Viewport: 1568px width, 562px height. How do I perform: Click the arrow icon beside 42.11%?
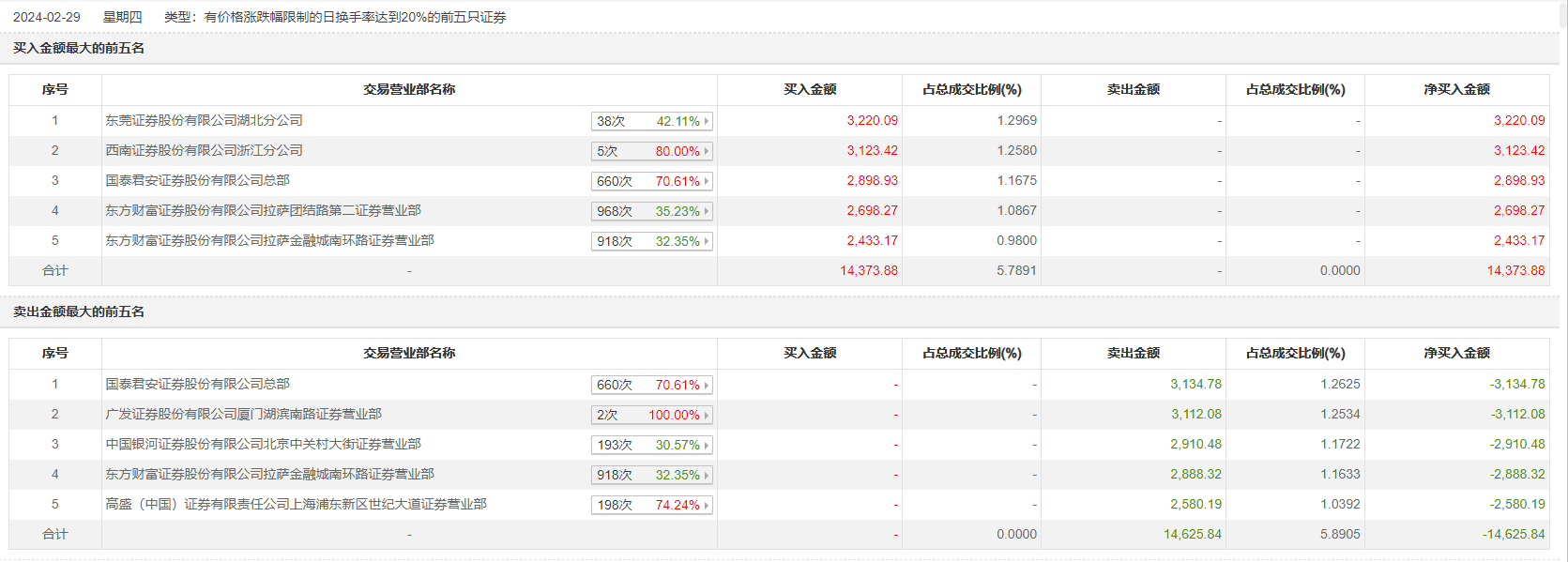tap(707, 121)
